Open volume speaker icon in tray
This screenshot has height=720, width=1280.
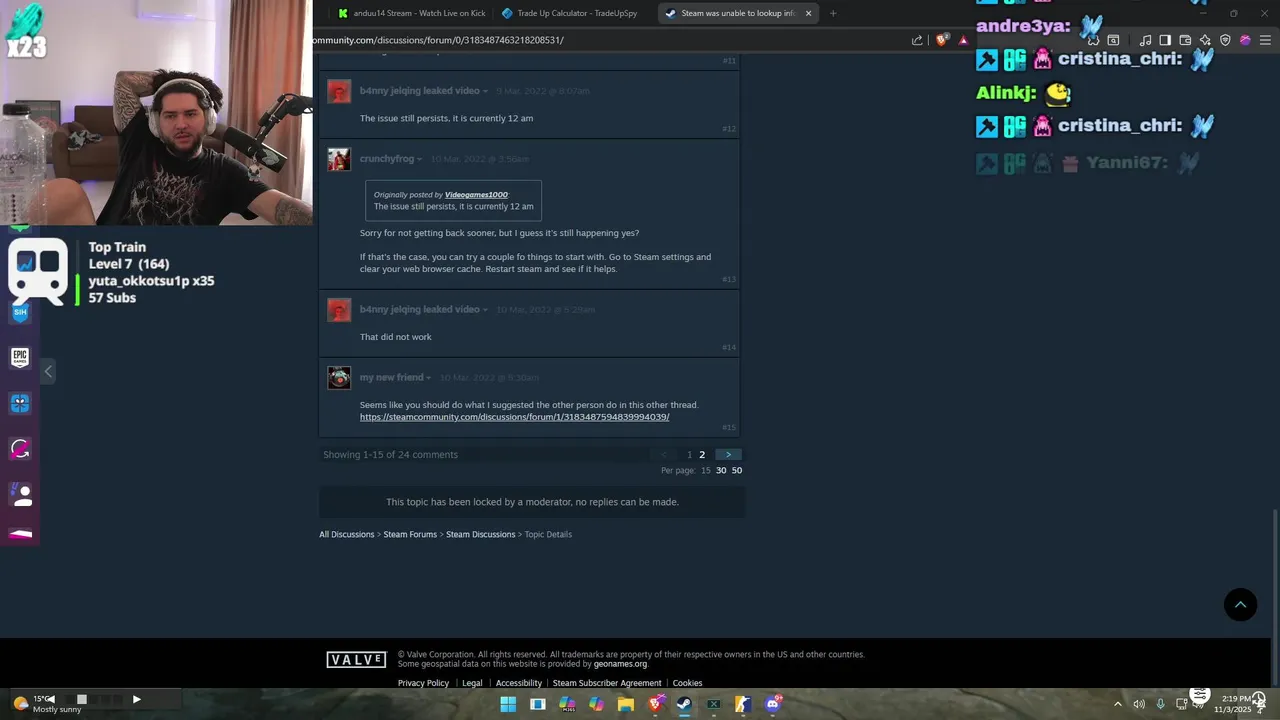click(x=1139, y=704)
